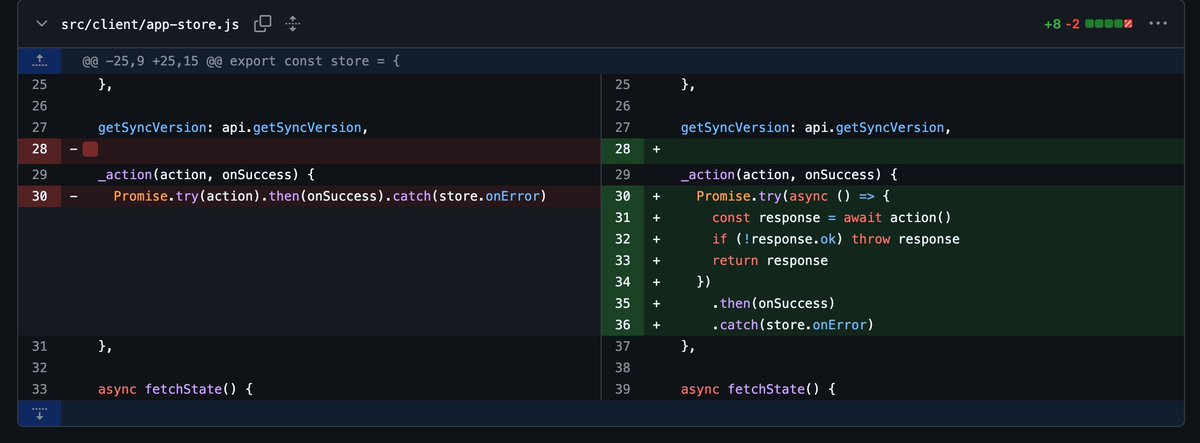Select left line number 31
Image resolution: width=1200 pixels, height=443 pixels.
40,346
